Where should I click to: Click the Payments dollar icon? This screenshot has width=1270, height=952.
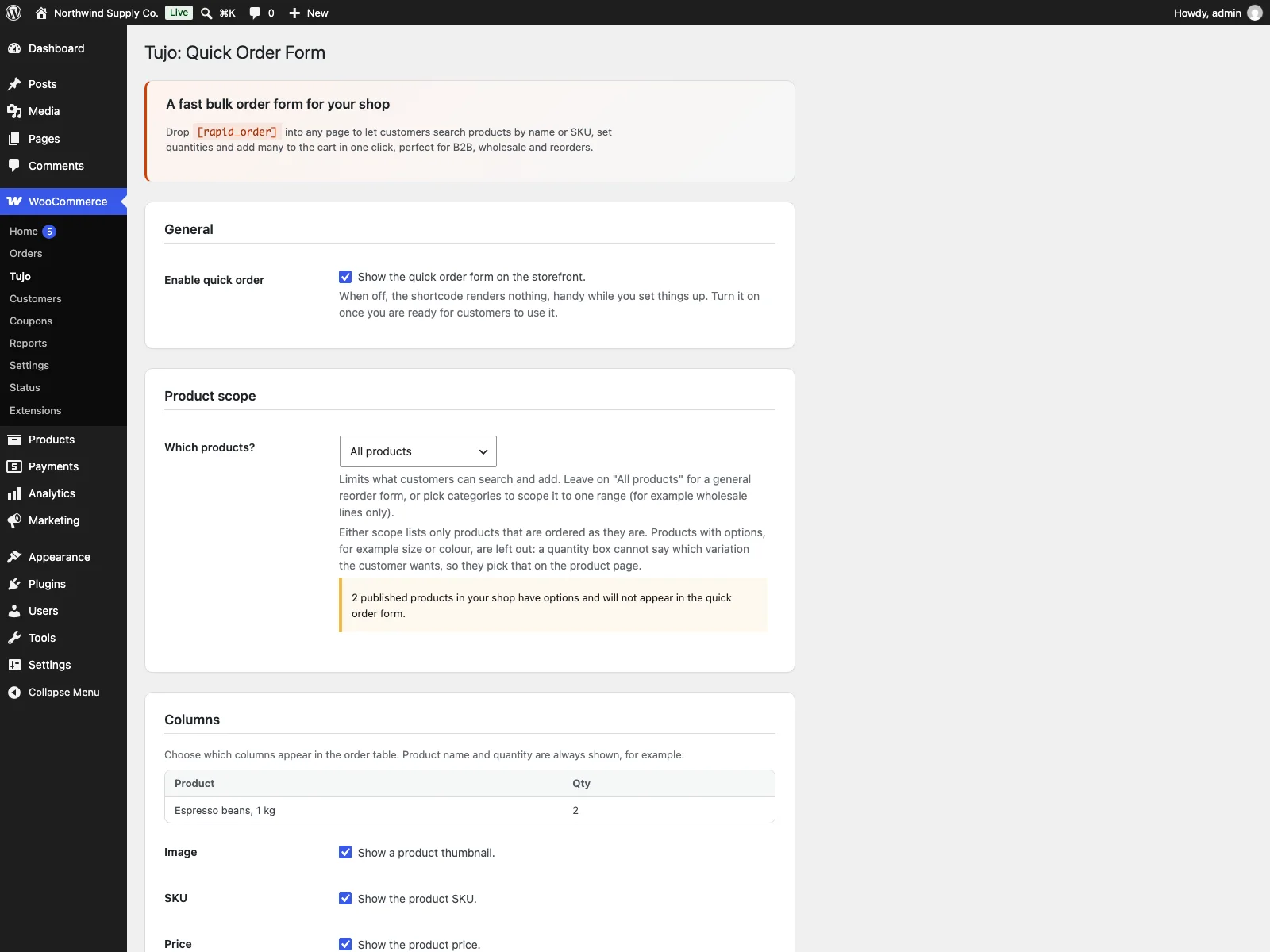coord(14,466)
